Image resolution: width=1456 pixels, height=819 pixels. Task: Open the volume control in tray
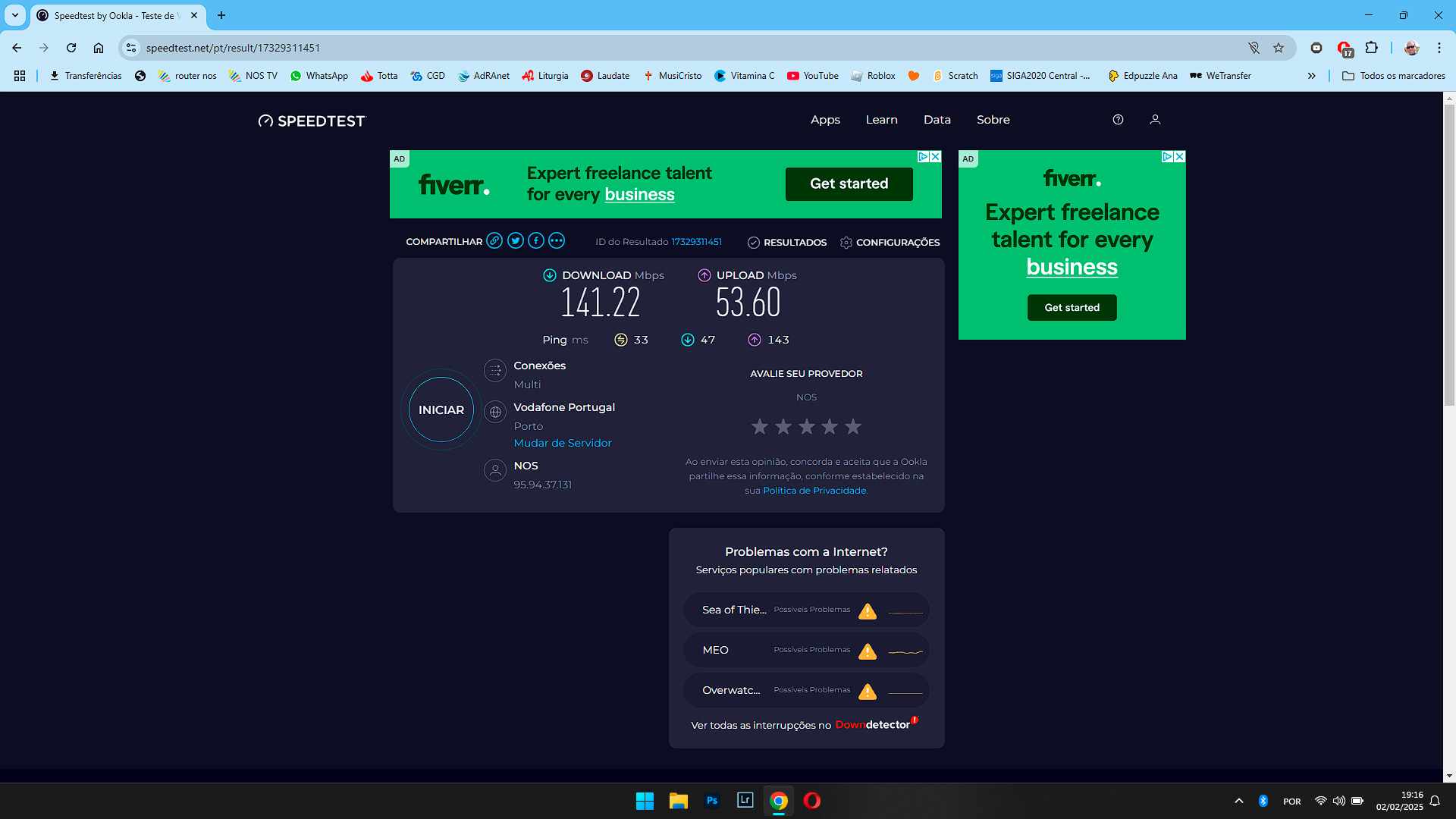click(x=1339, y=801)
